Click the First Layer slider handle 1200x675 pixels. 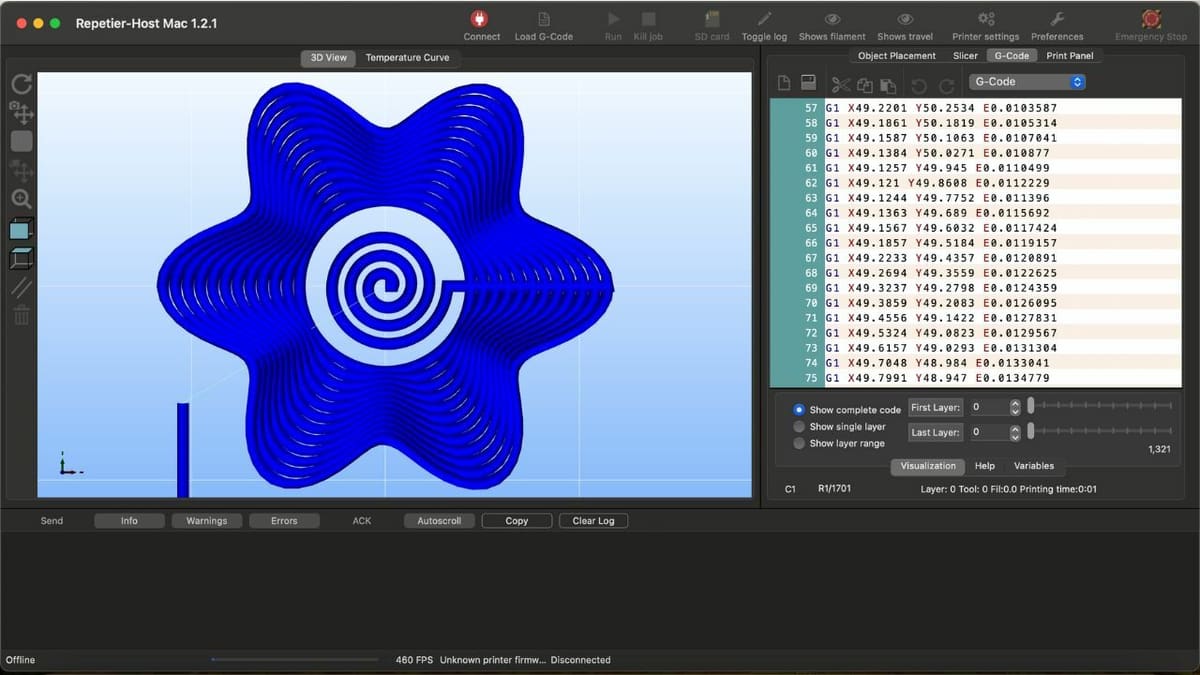pyautogui.click(x=1031, y=406)
